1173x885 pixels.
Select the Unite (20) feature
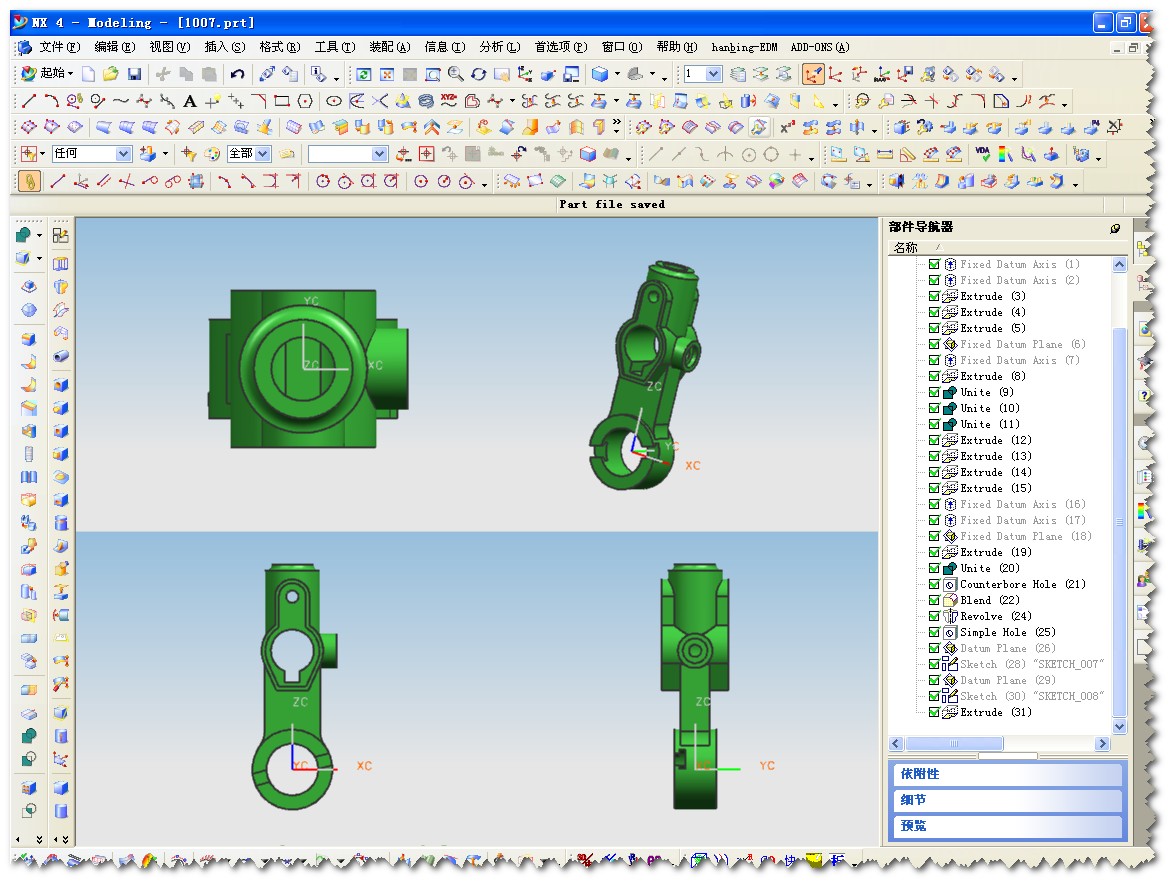(x=989, y=569)
